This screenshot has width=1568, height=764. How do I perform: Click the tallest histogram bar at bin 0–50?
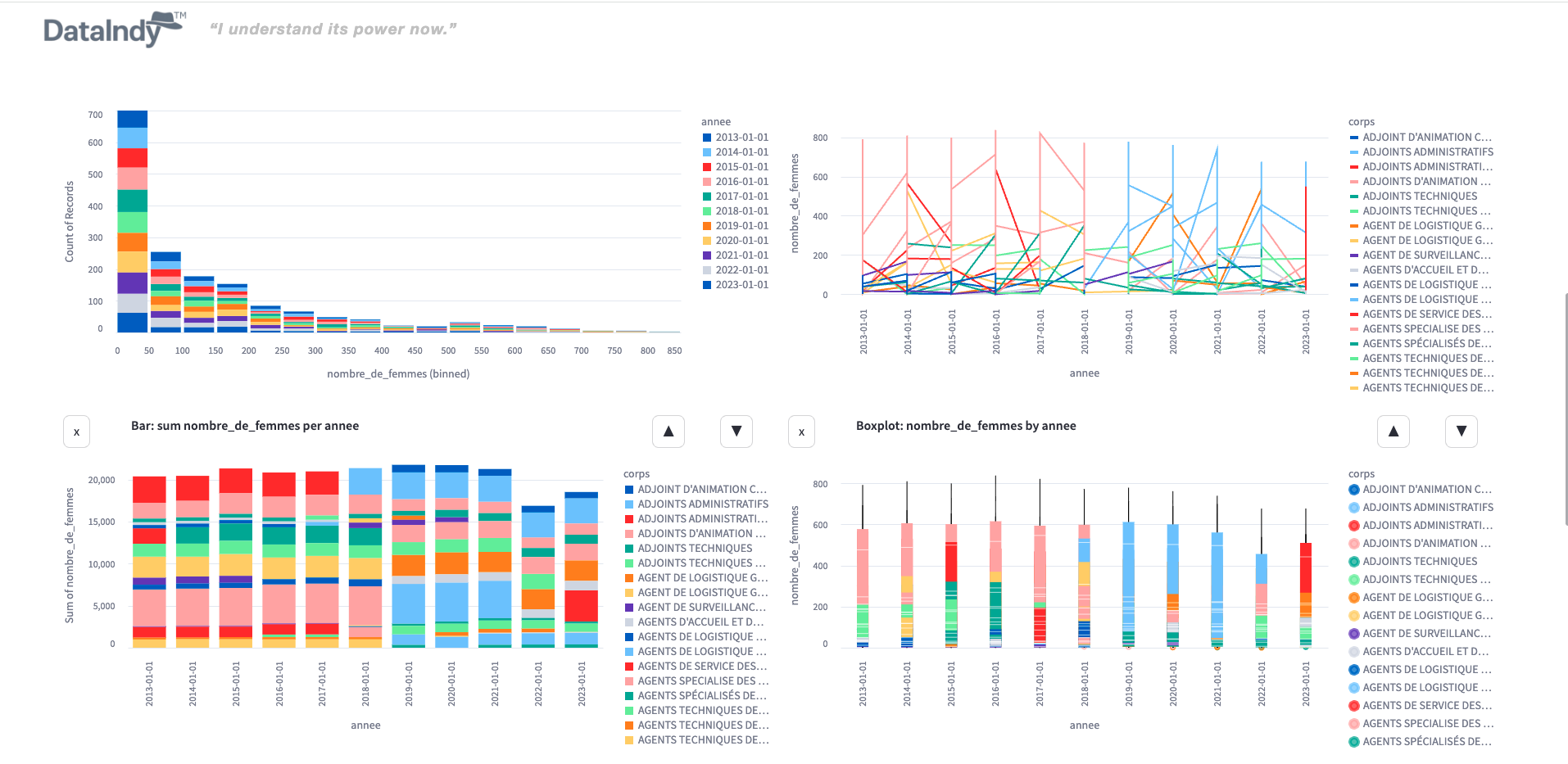click(x=132, y=221)
